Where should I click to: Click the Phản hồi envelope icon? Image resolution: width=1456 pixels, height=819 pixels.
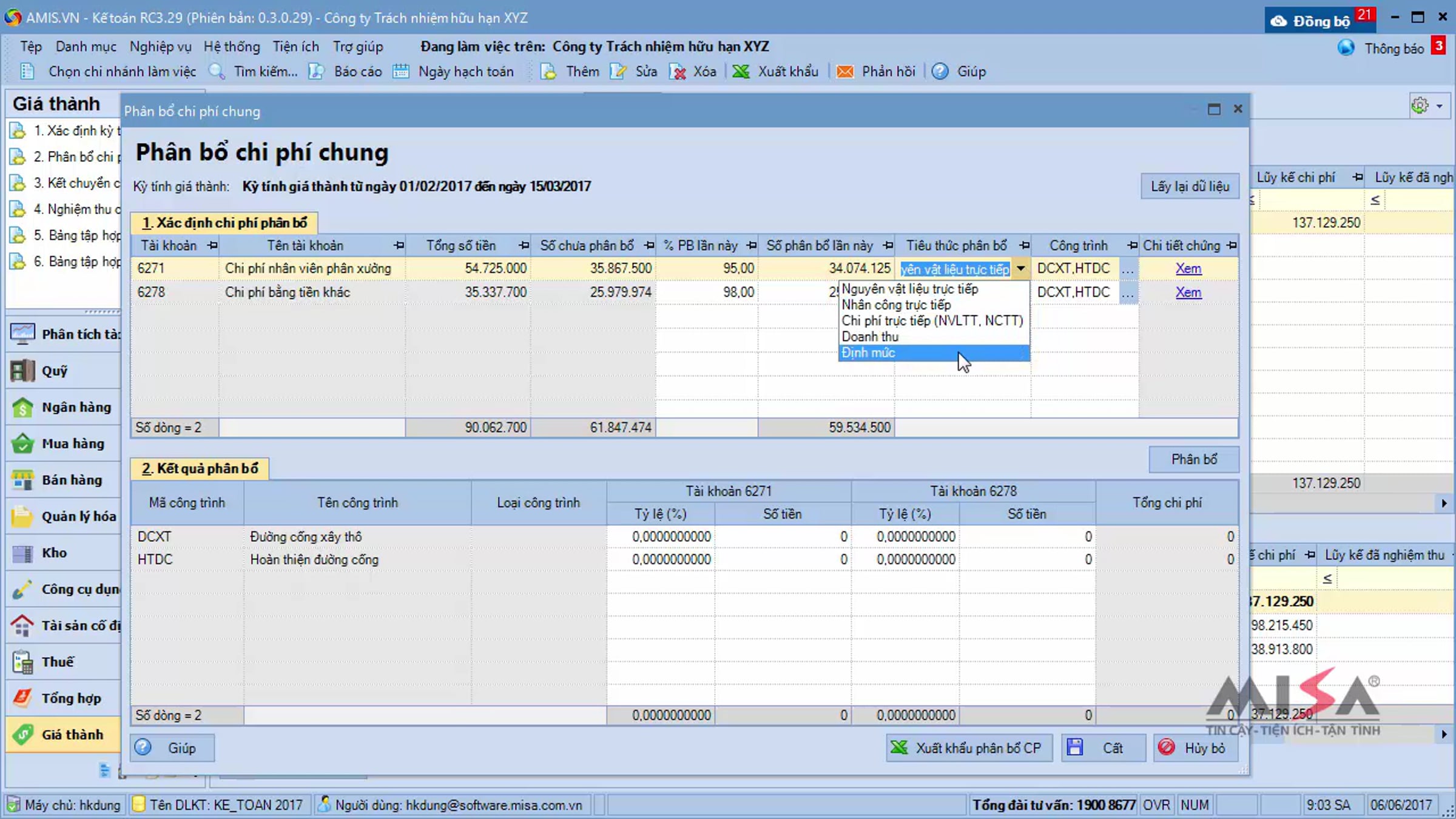point(844,72)
